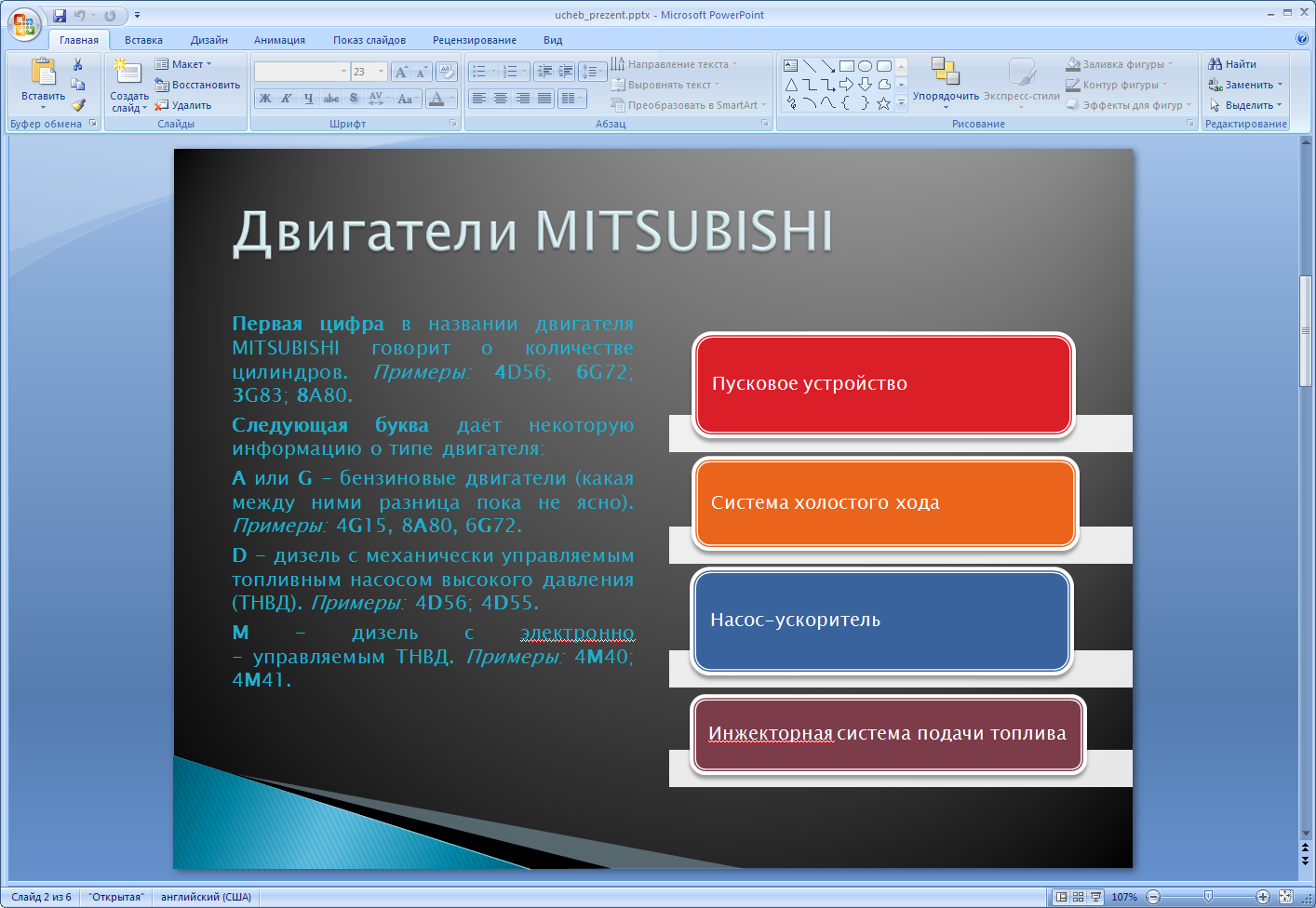1316x908 pixels.
Task: Open the font size dropdown showing 23
Action: (369, 72)
